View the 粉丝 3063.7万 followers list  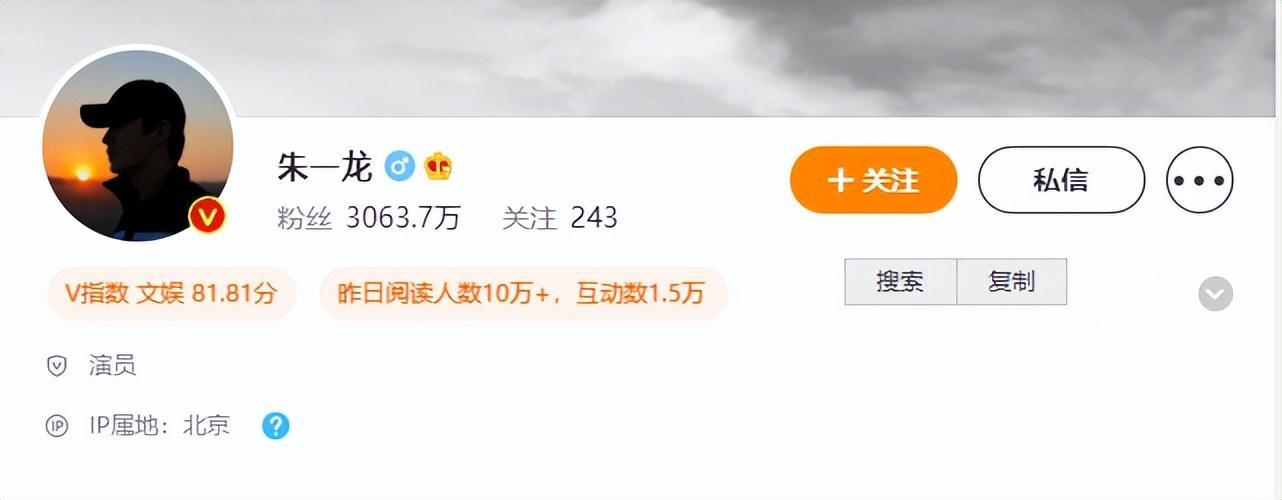click(x=368, y=217)
